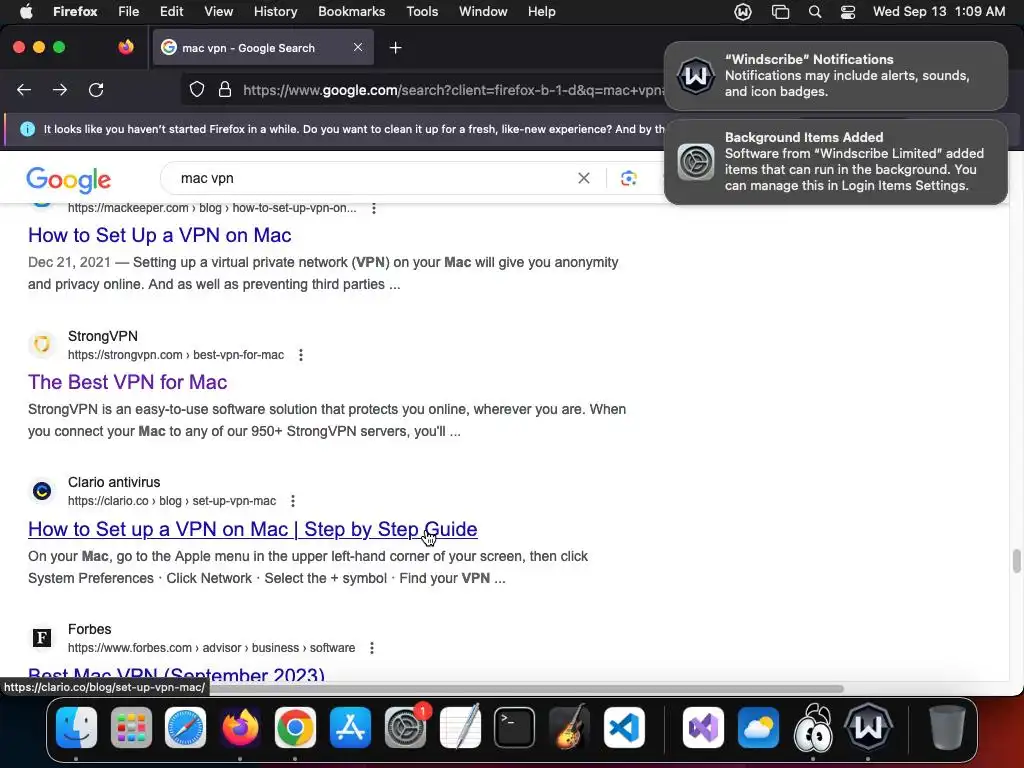The image size is (1024, 768).
Task: Open more options for Clario antivirus result
Action: [293, 501]
